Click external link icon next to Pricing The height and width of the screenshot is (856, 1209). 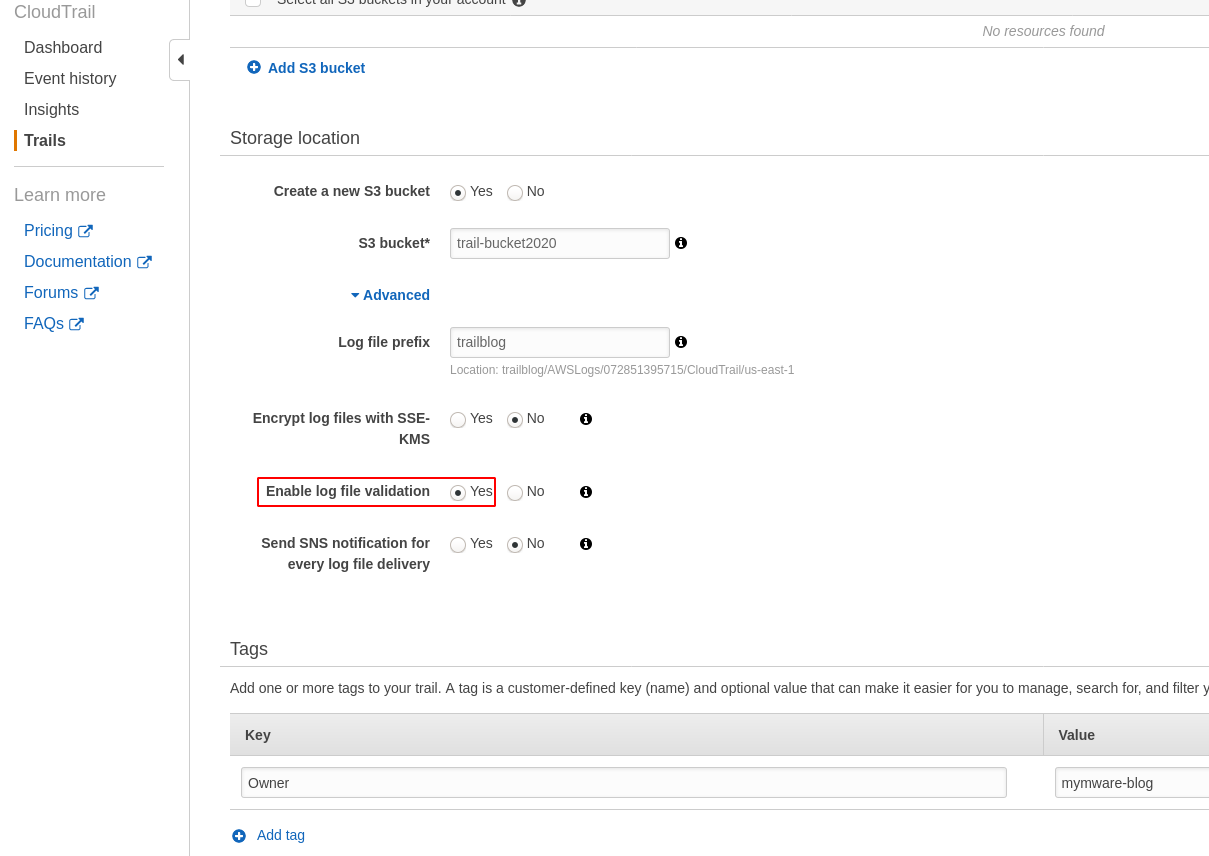(86, 231)
